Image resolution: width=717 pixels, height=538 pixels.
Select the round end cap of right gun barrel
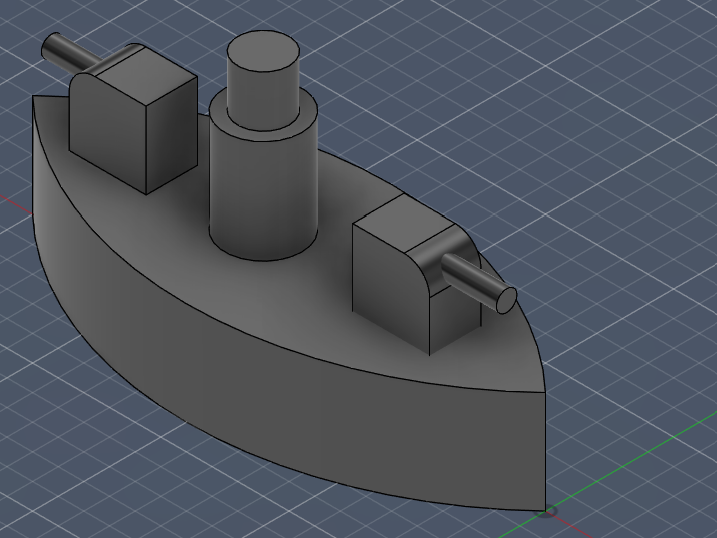pos(506,301)
